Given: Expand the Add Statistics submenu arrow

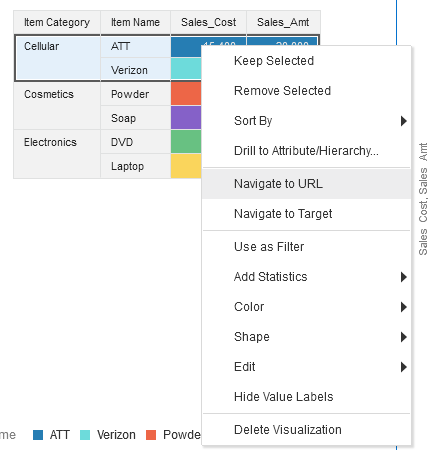Looking at the screenshot, I should coord(404,277).
